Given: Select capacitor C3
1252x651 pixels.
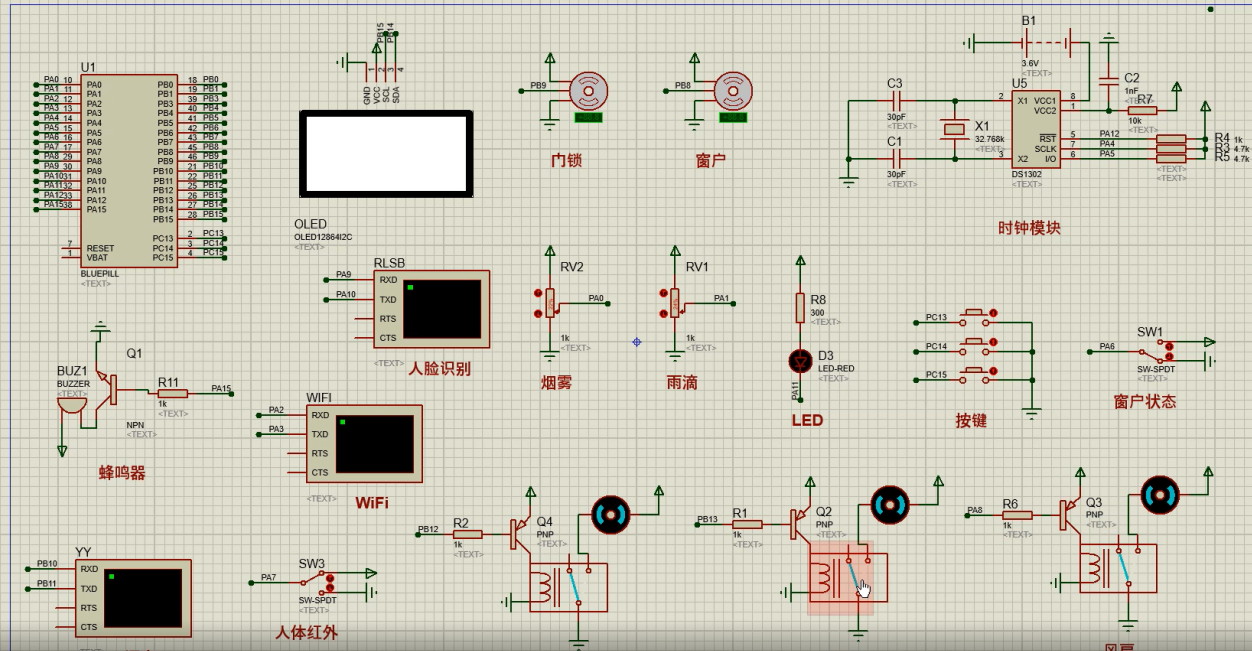Looking at the screenshot, I should pos(895,101).
